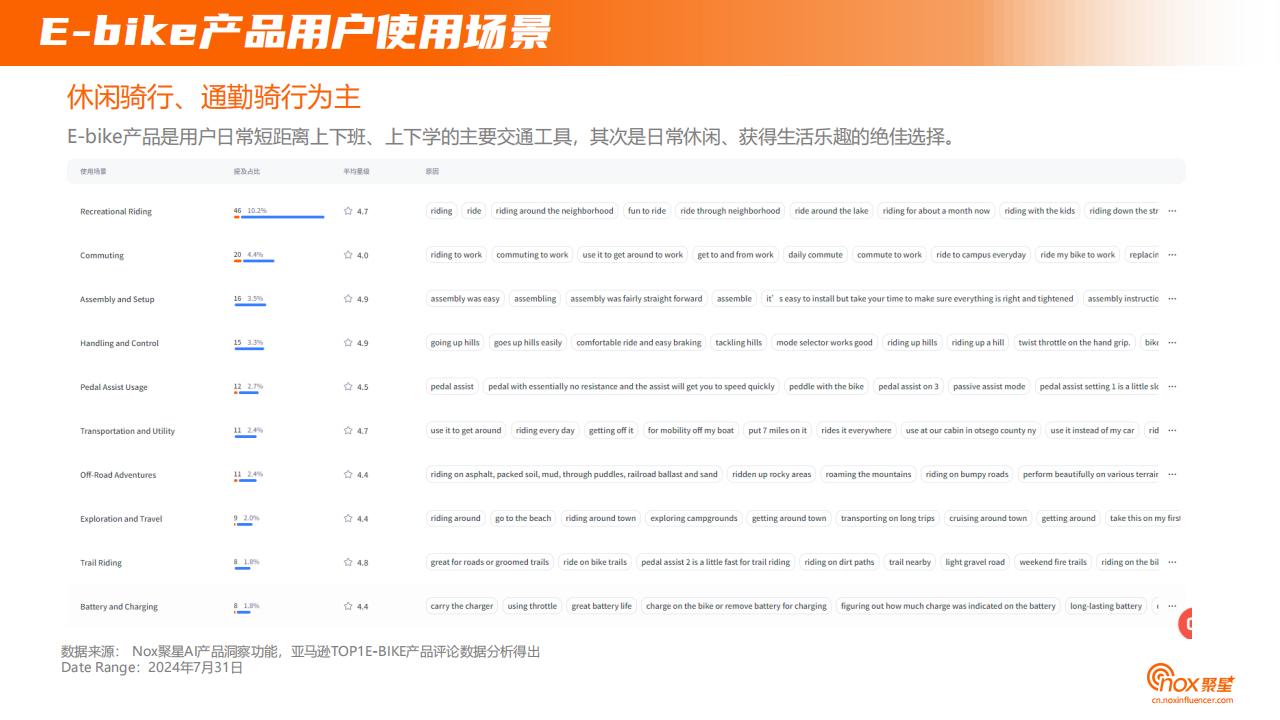
Task: Expand more tags in the Pedal Assist Usage row
Action: pos(1172,387)
